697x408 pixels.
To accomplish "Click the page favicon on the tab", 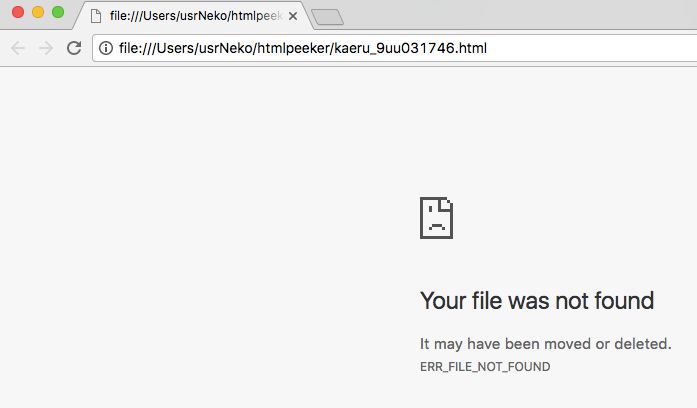I will coord(96,16).
